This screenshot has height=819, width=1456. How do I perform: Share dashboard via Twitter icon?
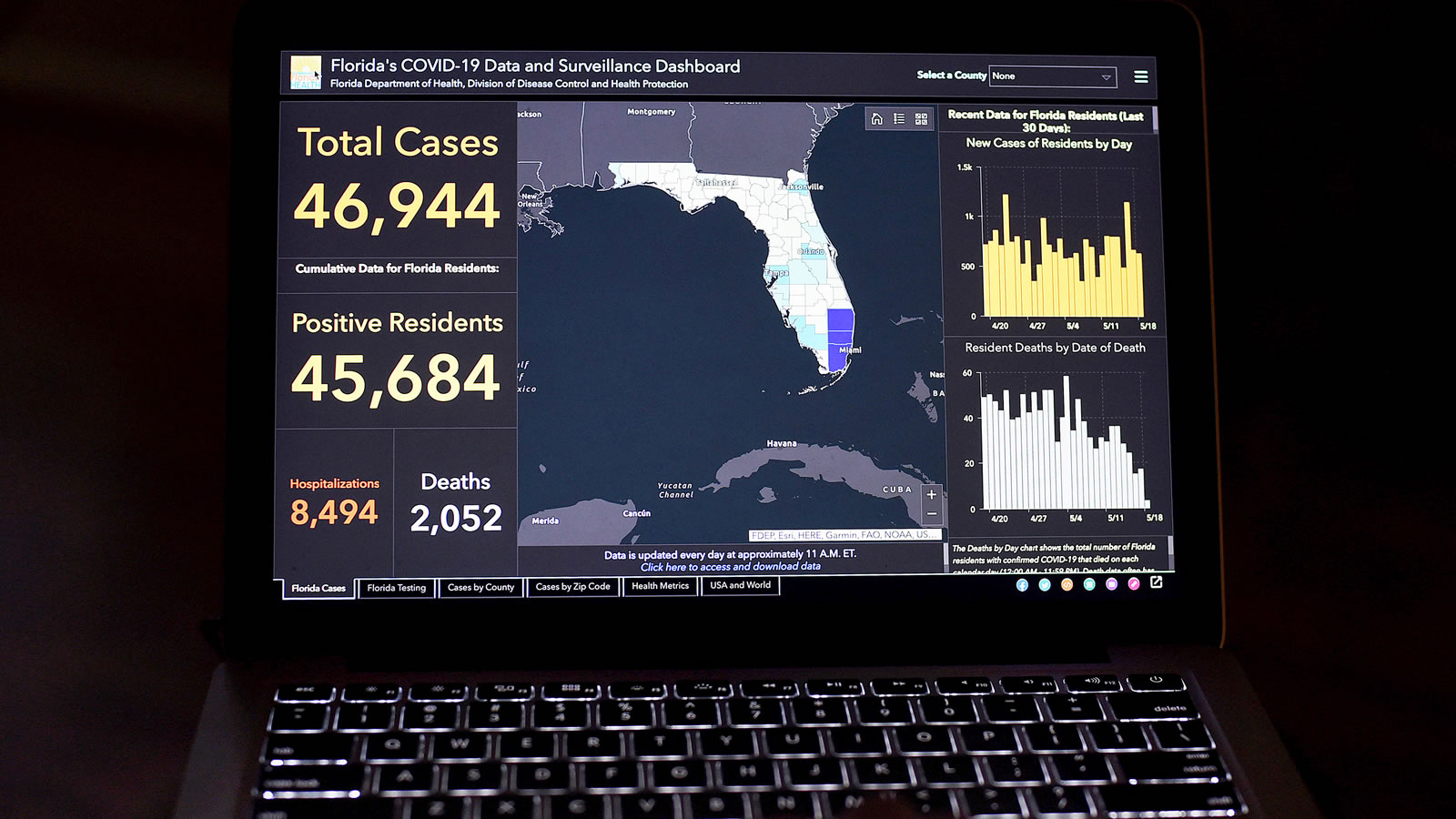1045,584
